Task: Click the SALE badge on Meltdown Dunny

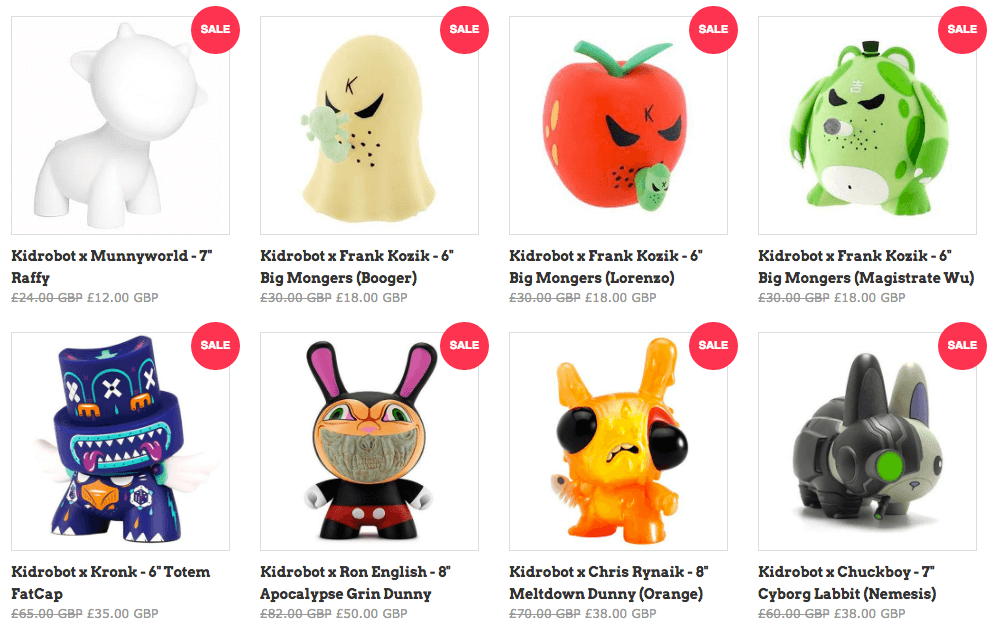Action: pyautogui.click(x=713, y=345)
